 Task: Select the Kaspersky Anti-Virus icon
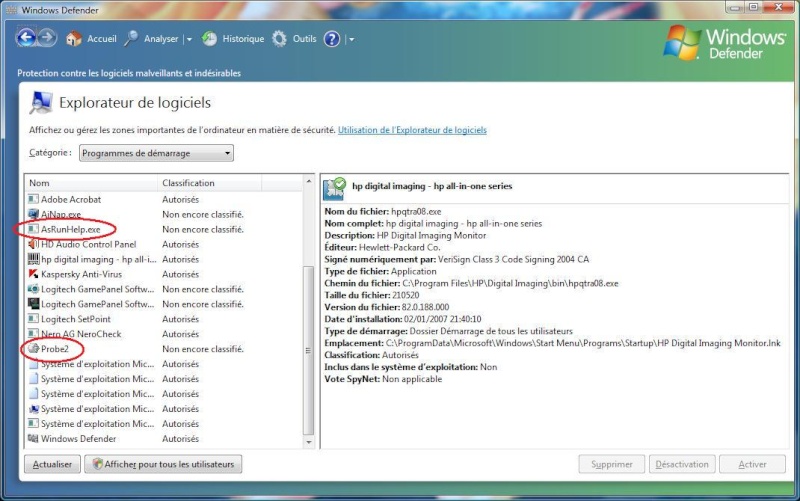coord(33,274)
